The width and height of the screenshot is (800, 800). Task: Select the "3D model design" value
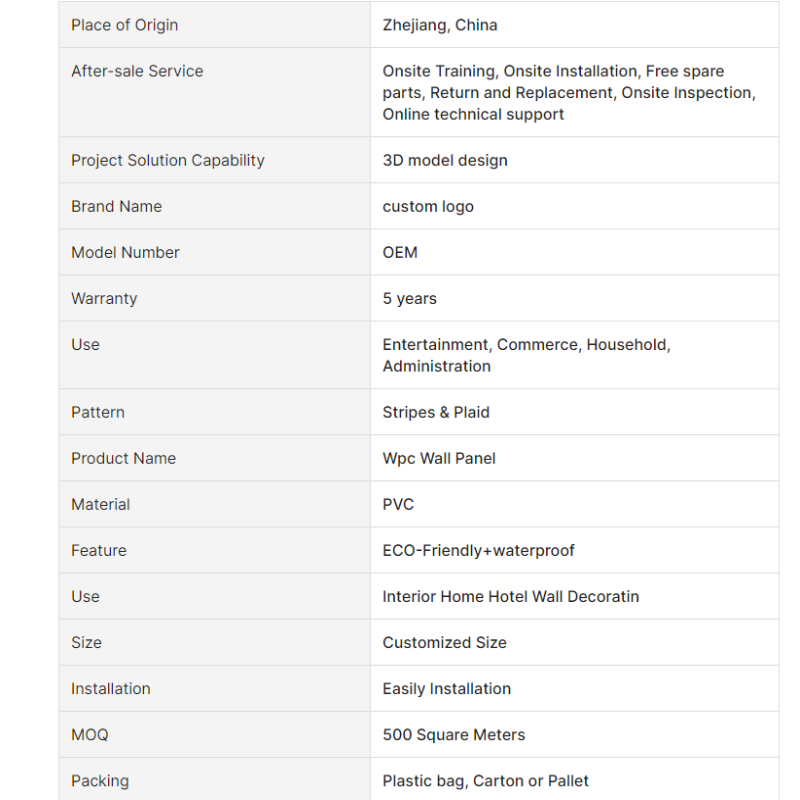click(445, 160)
